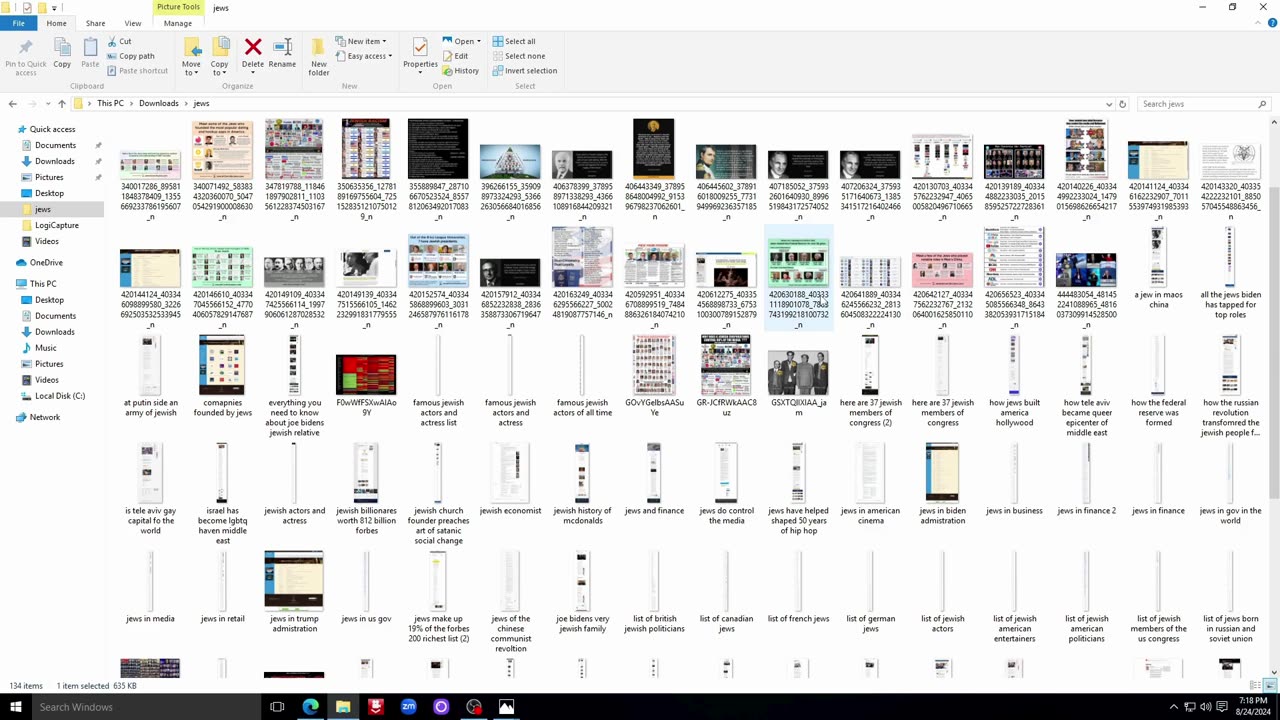
Task: Select the Home ribbon tab
Action: (x=56, y=23)
